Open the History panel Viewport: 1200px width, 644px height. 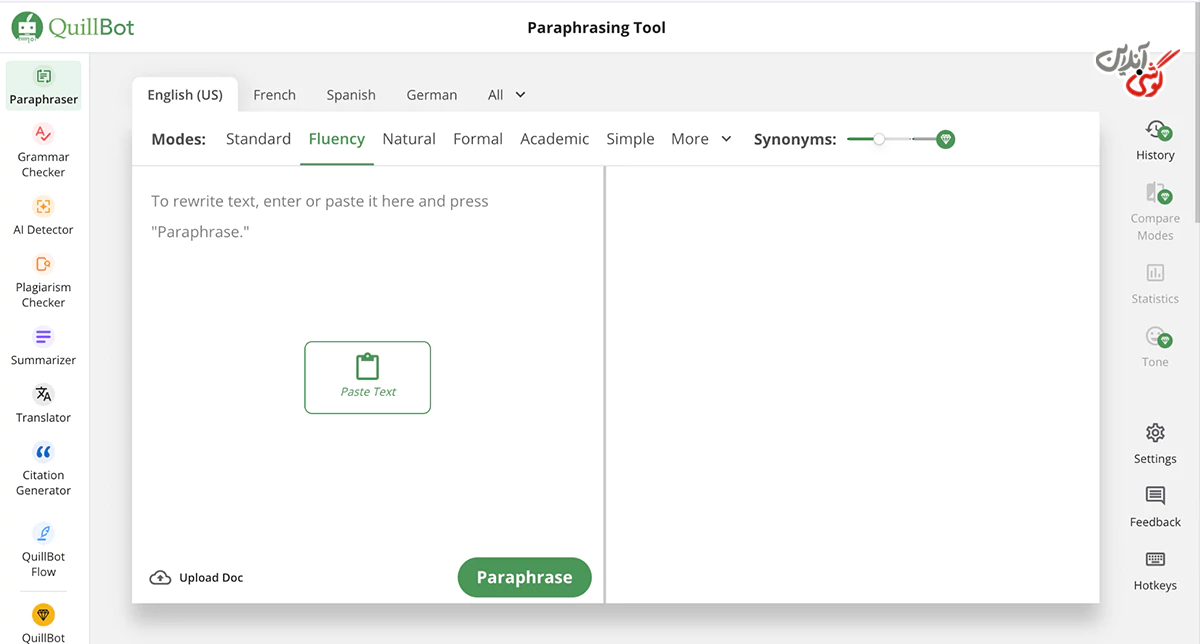pyautogui.click(x=1155, y=140)
